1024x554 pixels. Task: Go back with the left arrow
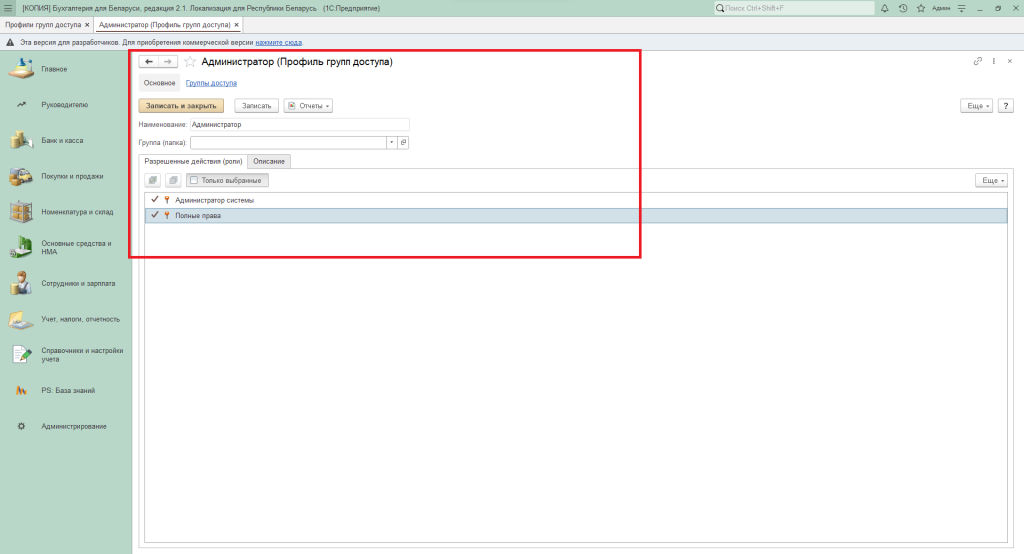[149, 62]
